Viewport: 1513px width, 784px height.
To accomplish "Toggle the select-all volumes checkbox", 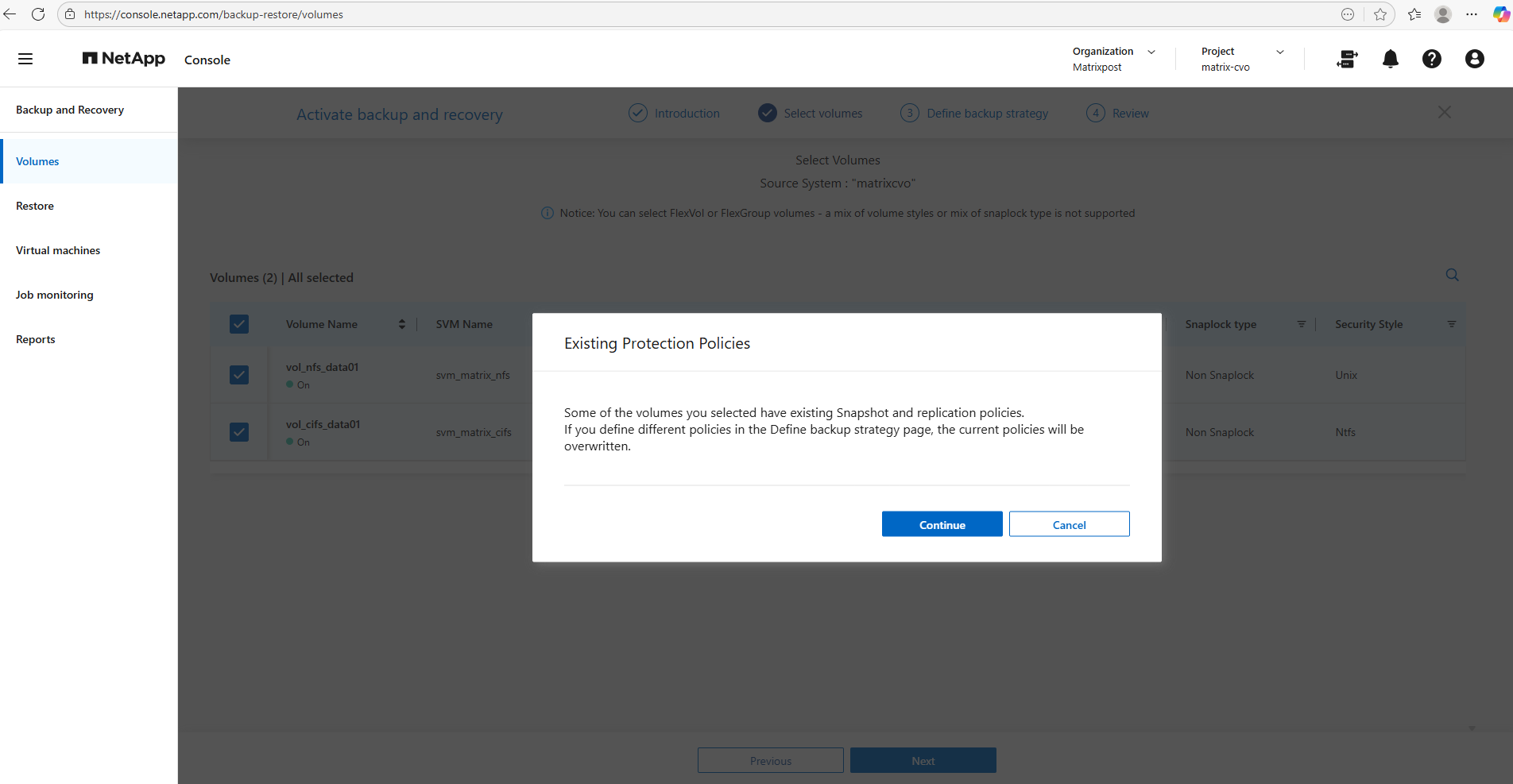I will coord(239,324).
